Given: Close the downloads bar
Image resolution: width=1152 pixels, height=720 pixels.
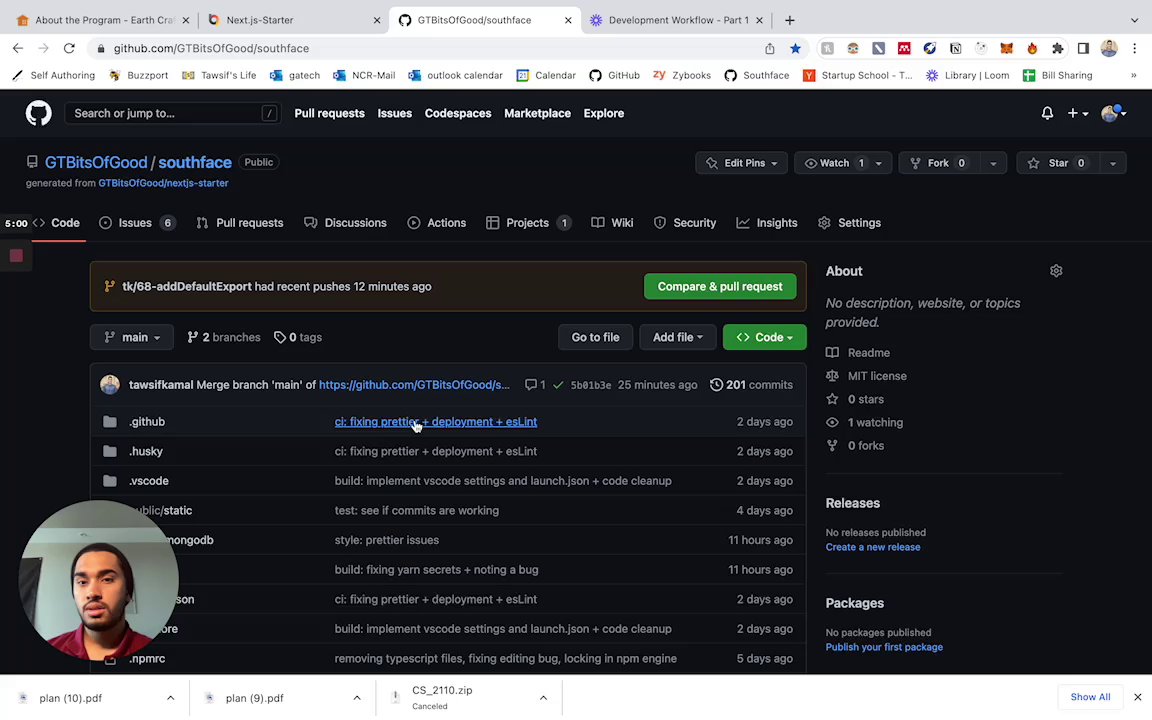Looking at the screenshot, I should [1137, 697].
